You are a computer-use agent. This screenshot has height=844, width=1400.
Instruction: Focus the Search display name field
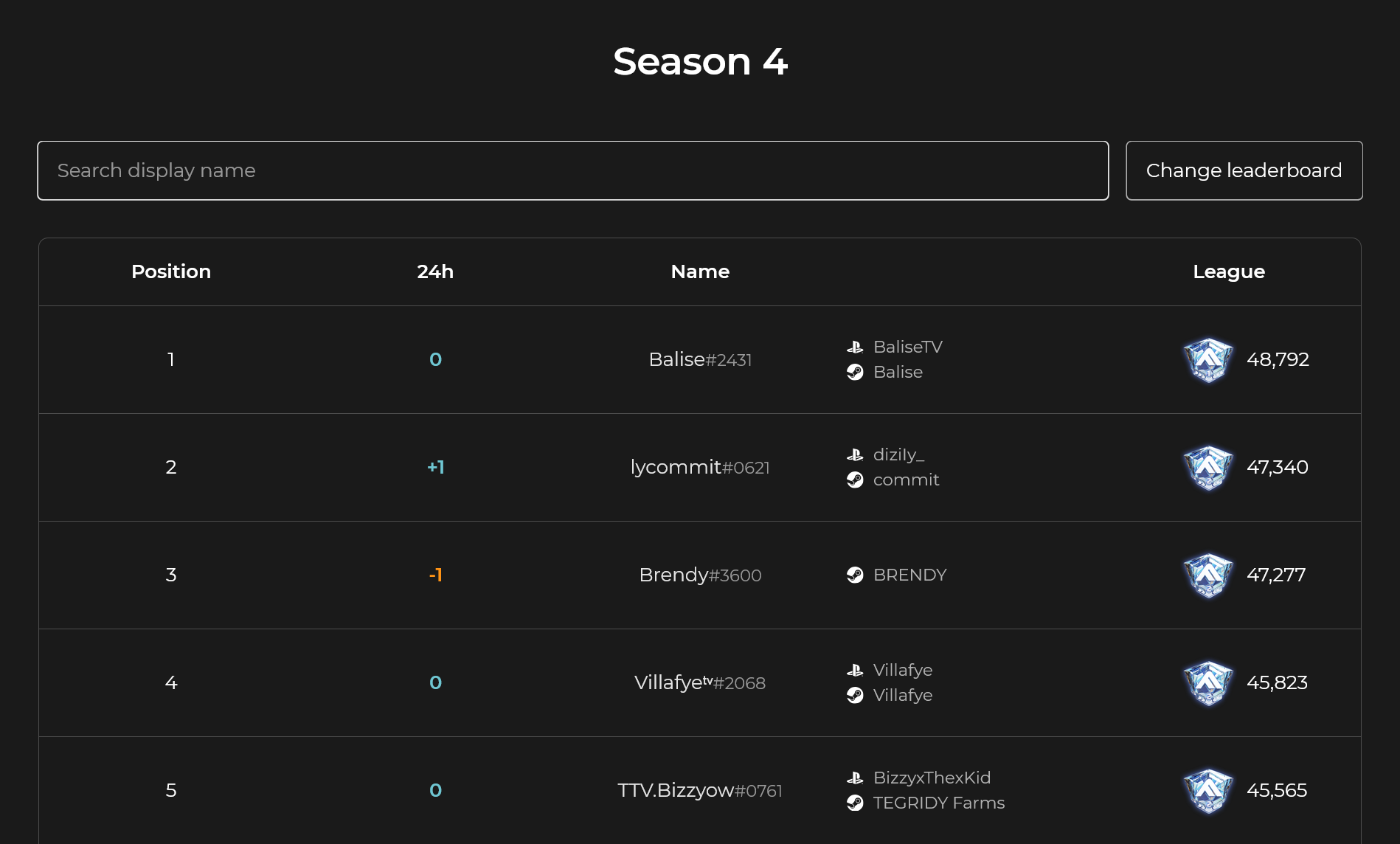[x=573, y=170]
